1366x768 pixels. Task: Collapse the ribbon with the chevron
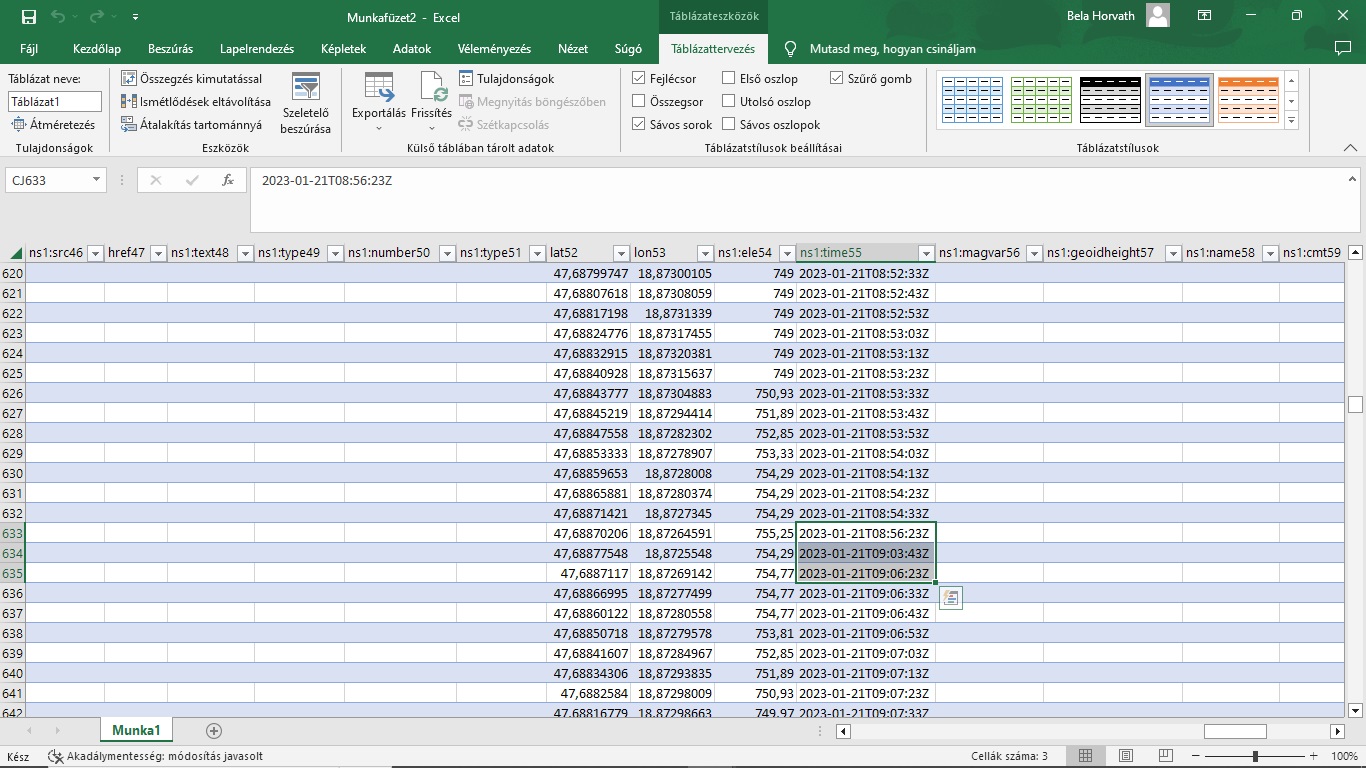(1350, 148)
